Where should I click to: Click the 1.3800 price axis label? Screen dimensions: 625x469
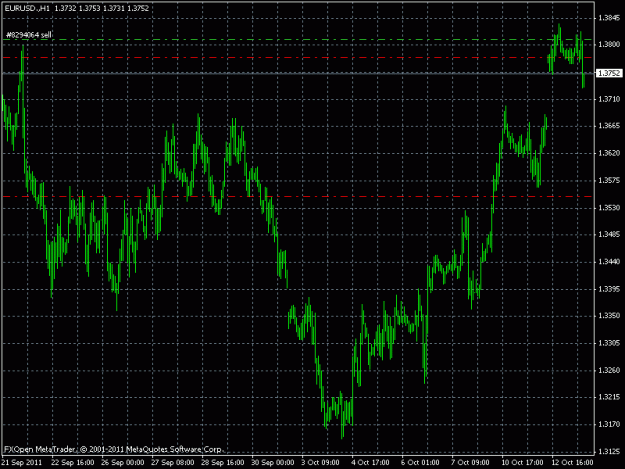click(x=609, y=45)
